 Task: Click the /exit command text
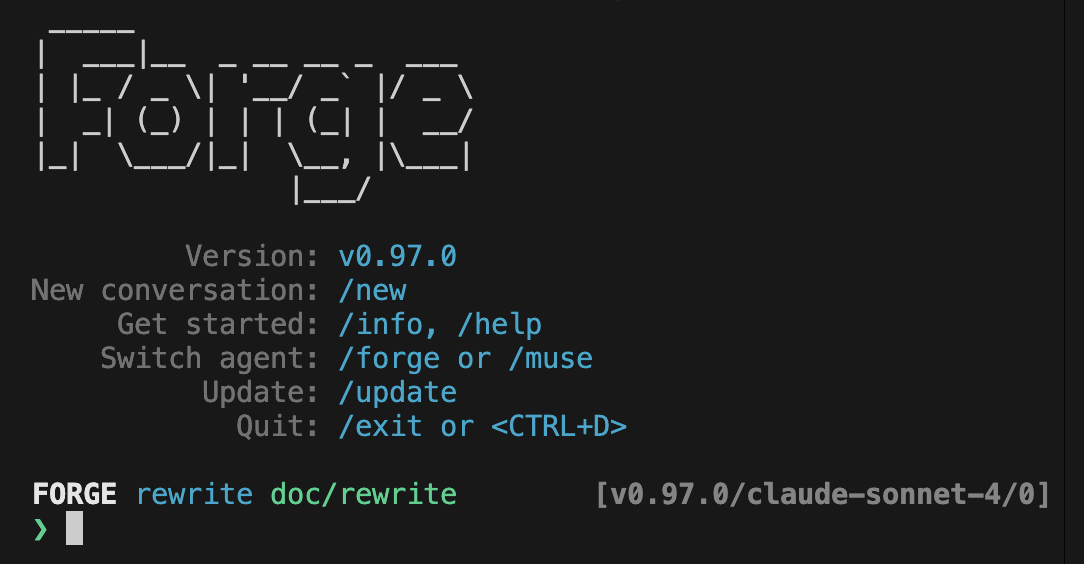[x=380, y=426]
